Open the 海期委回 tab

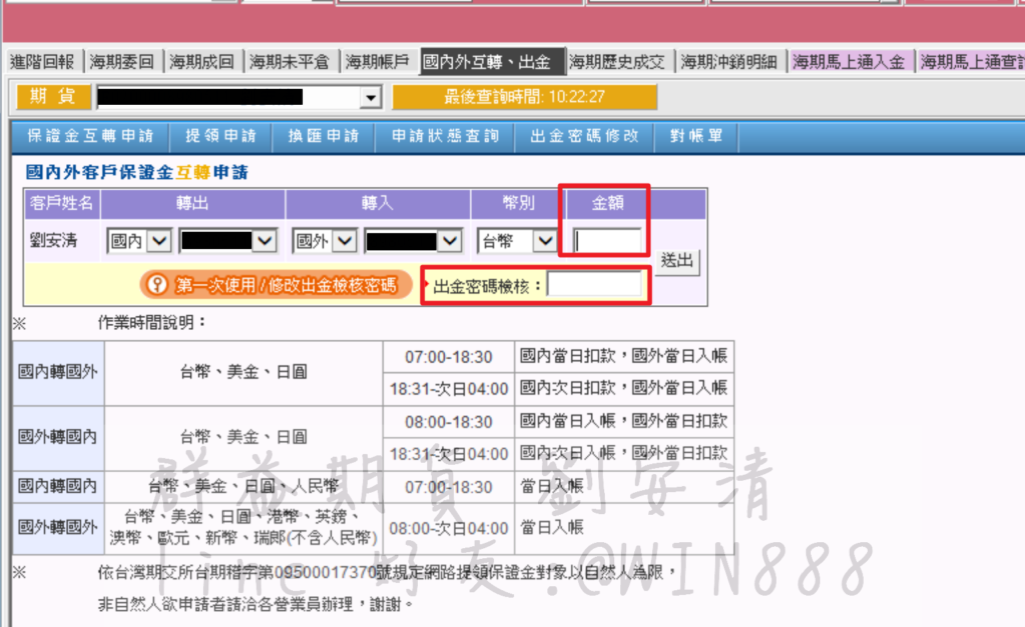coord(122,62)
